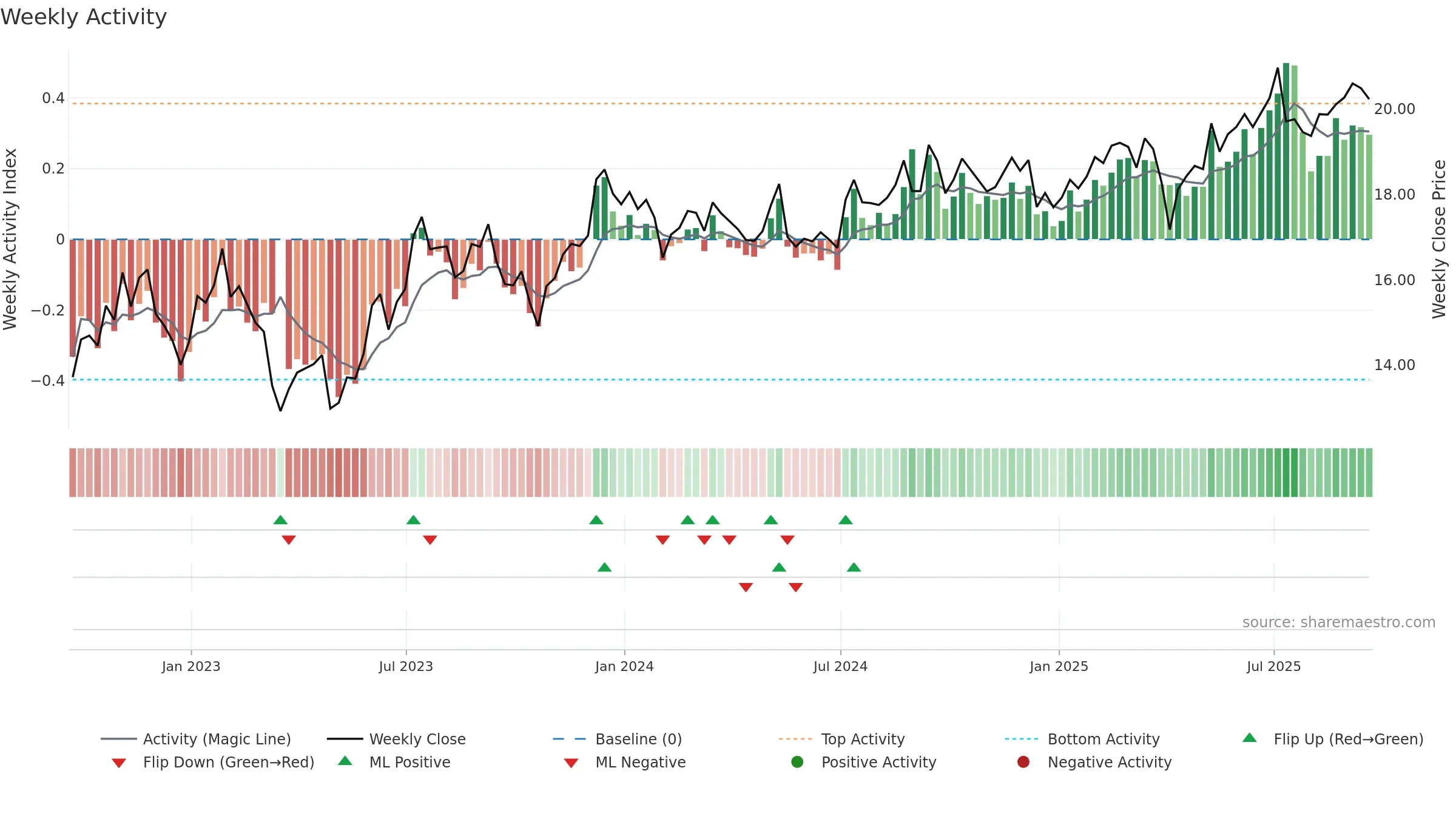Toggle Top Activity legend entry
1456x819 pixels.
click(x=842, y=739)
